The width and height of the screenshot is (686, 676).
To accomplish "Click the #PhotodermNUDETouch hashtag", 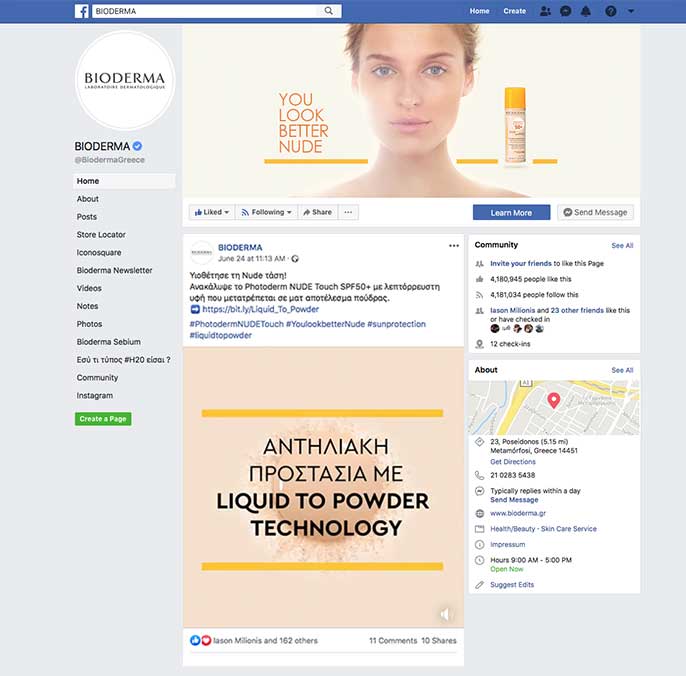I will click(x=237, y=324).
